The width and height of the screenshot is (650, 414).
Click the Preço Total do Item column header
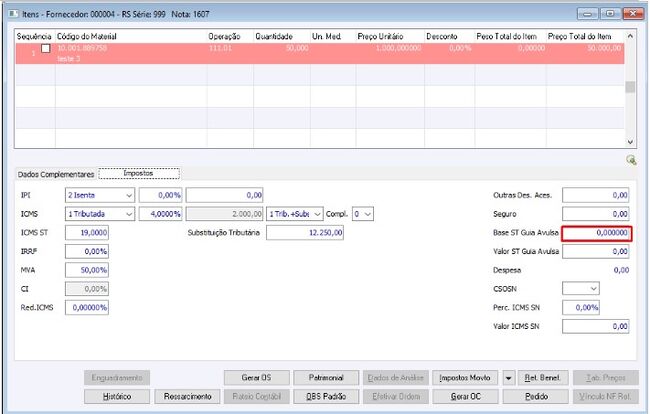point(585,36)
